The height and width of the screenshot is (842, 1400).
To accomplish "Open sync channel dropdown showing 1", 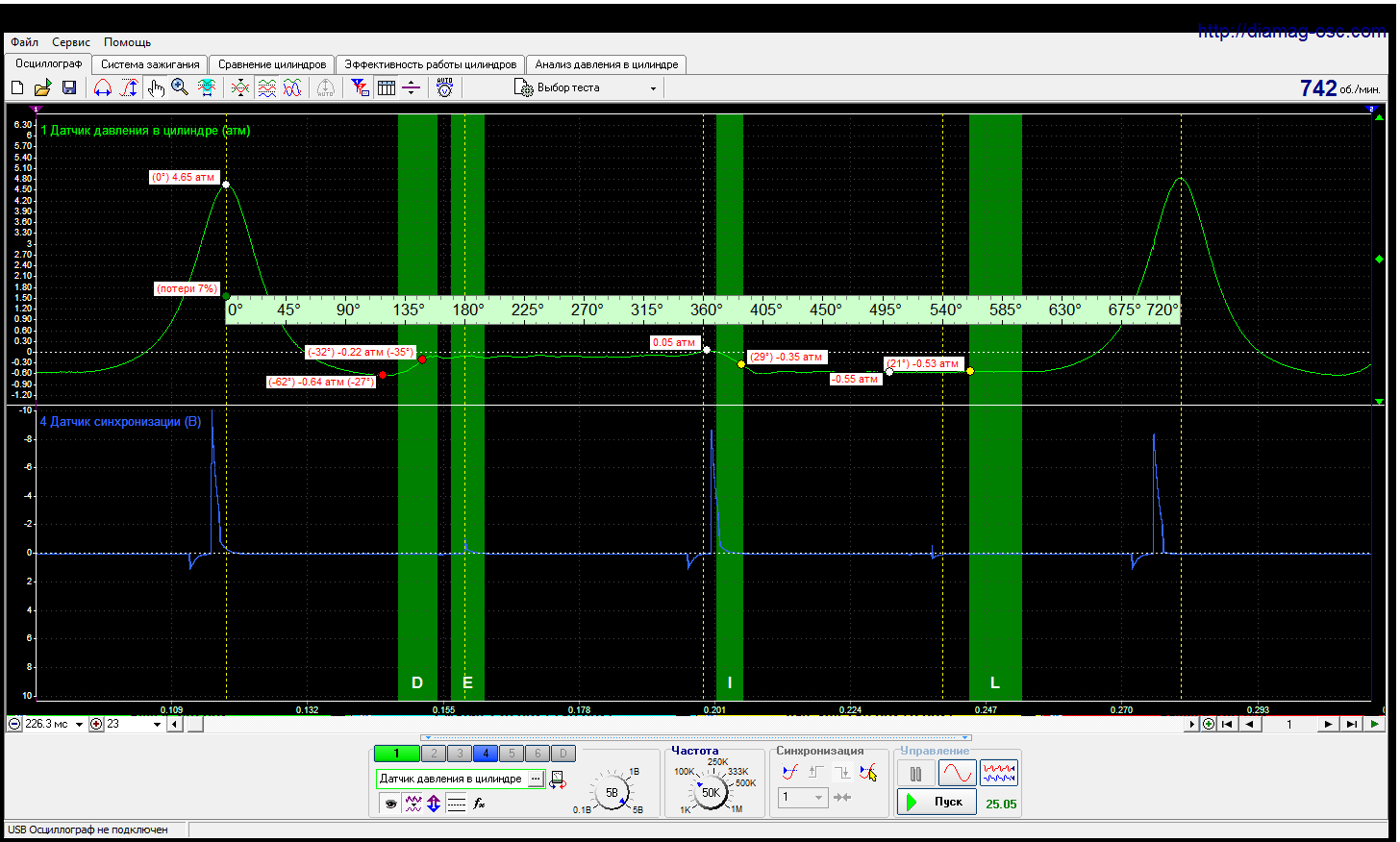I will [x=803, y=797].
